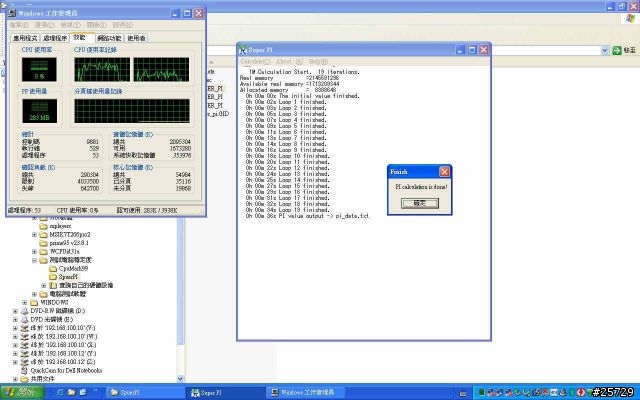Image resolution: width=640 pixels, height=400 pixels.
Task: Click 192.168.100.12 (Y:) network drive icon
Action: click(x=25, y=353)
